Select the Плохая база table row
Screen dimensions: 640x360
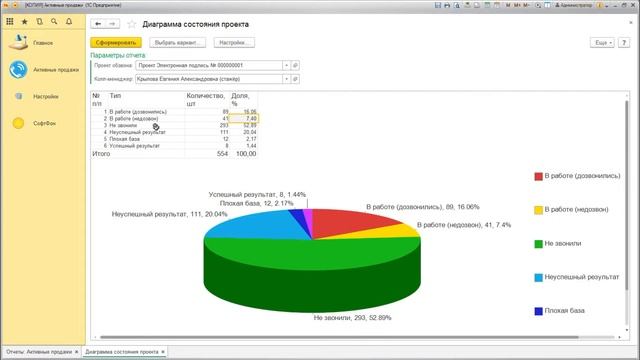coord(174,139)
